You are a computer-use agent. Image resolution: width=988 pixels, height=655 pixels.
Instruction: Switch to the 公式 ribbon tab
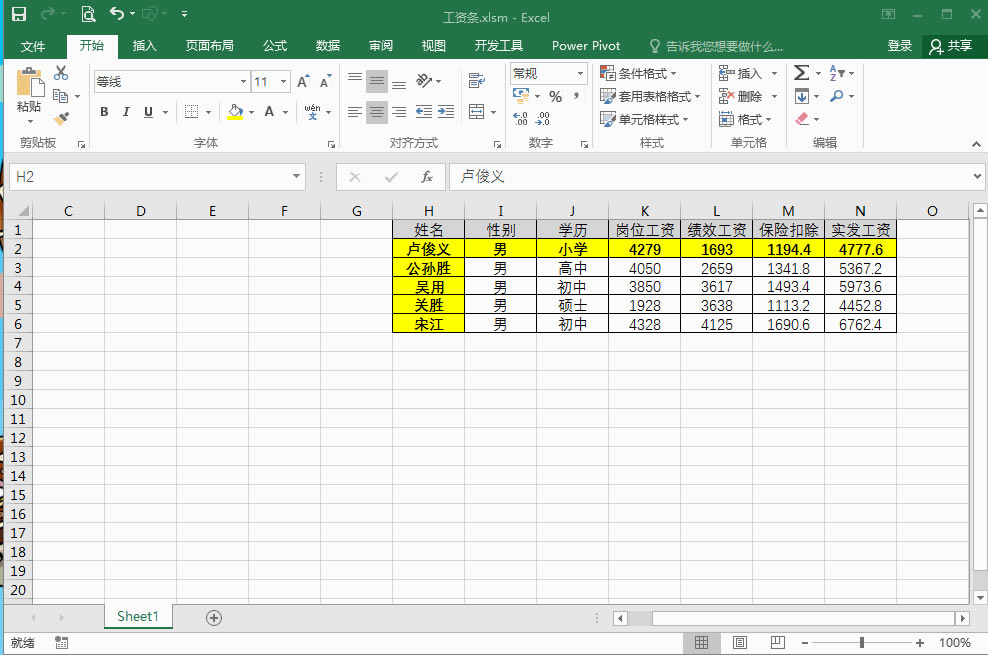275,46
